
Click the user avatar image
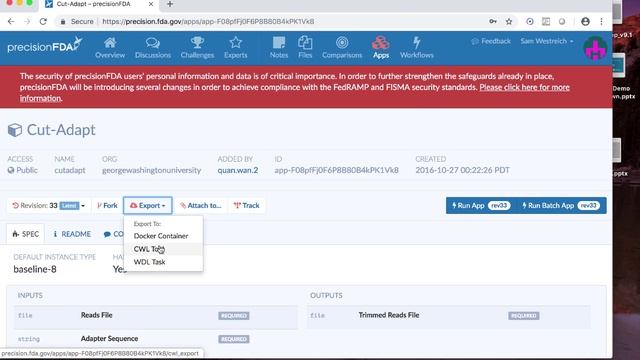595,48
